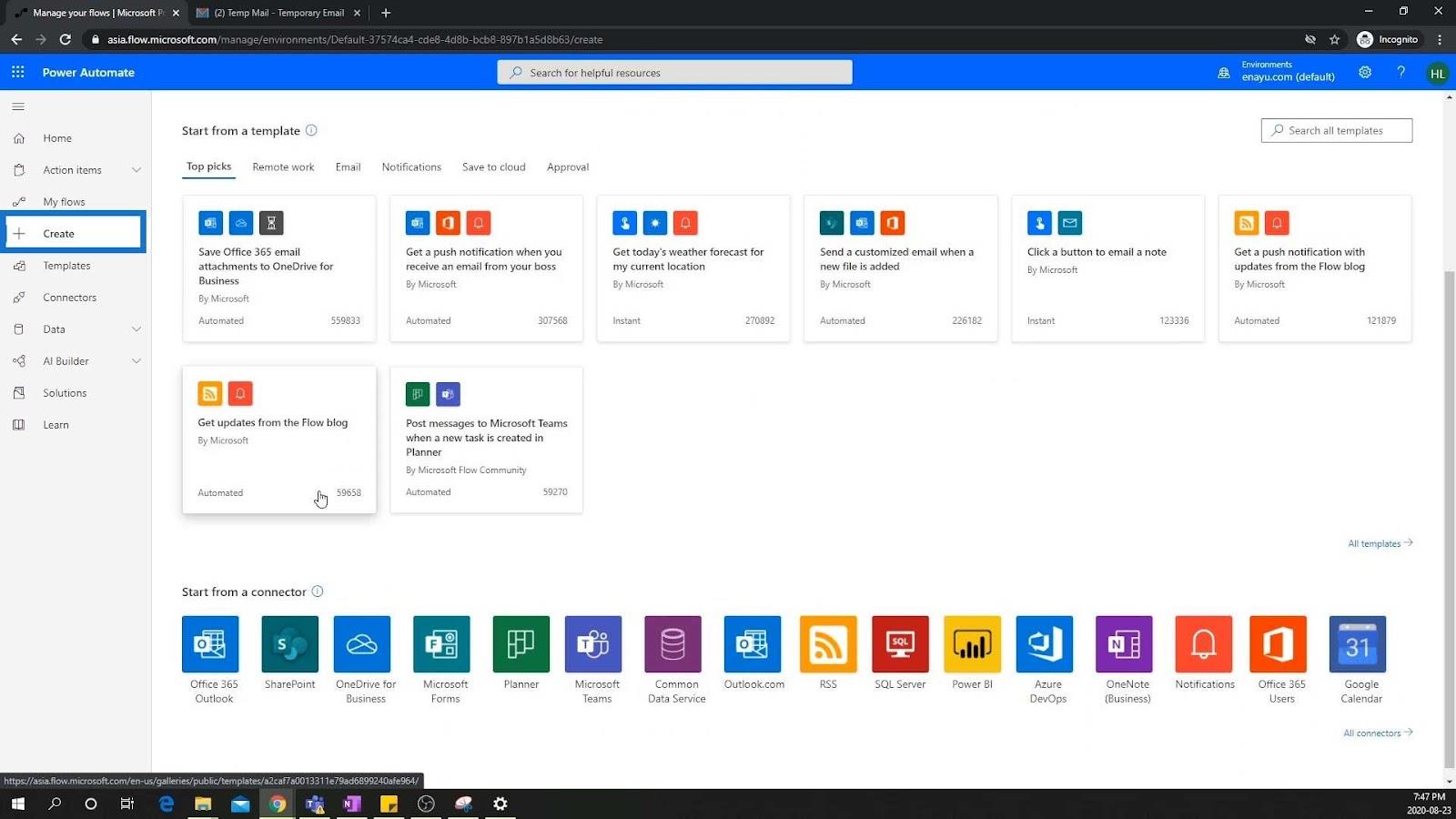The height and width of the screenshot is (819, 1456).
Task: Open Chrome from the Windows taskbar
Action: click(278, 804)
